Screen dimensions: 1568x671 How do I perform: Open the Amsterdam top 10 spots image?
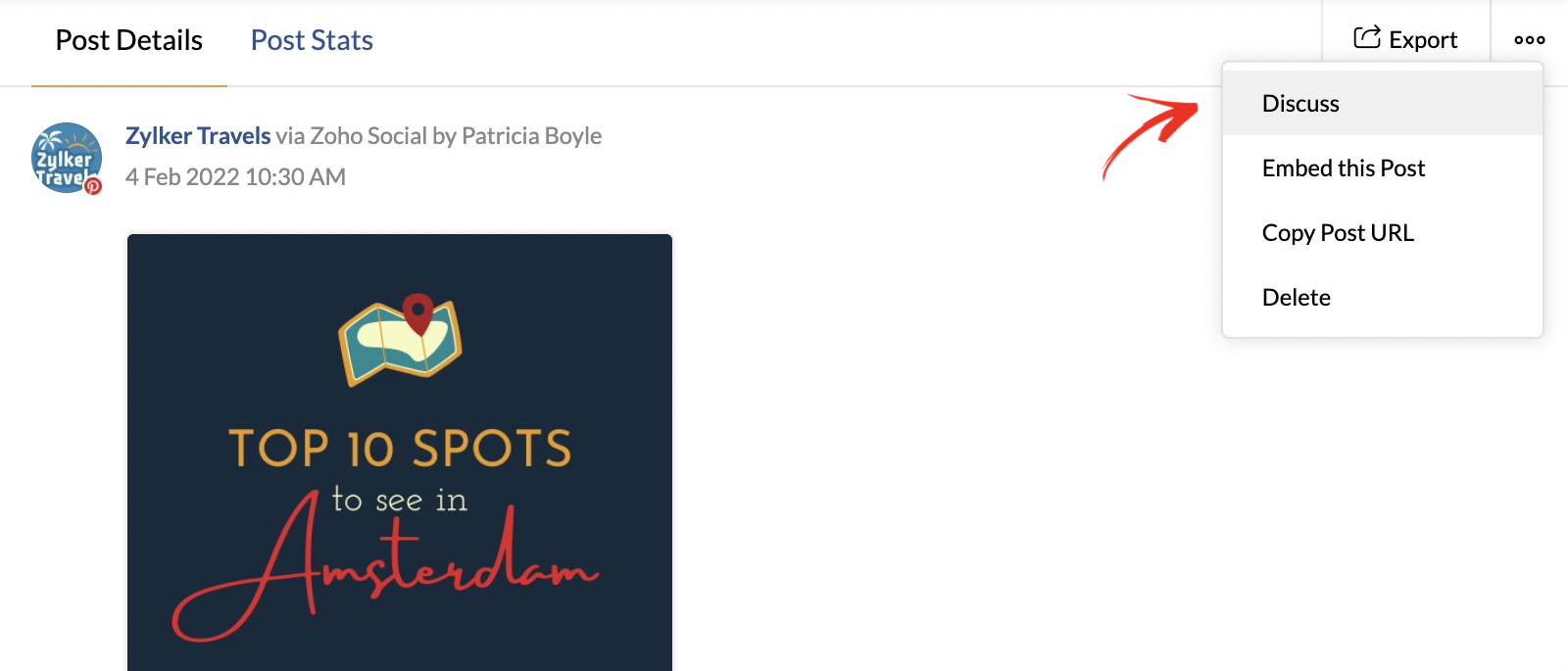pos(400,453)
